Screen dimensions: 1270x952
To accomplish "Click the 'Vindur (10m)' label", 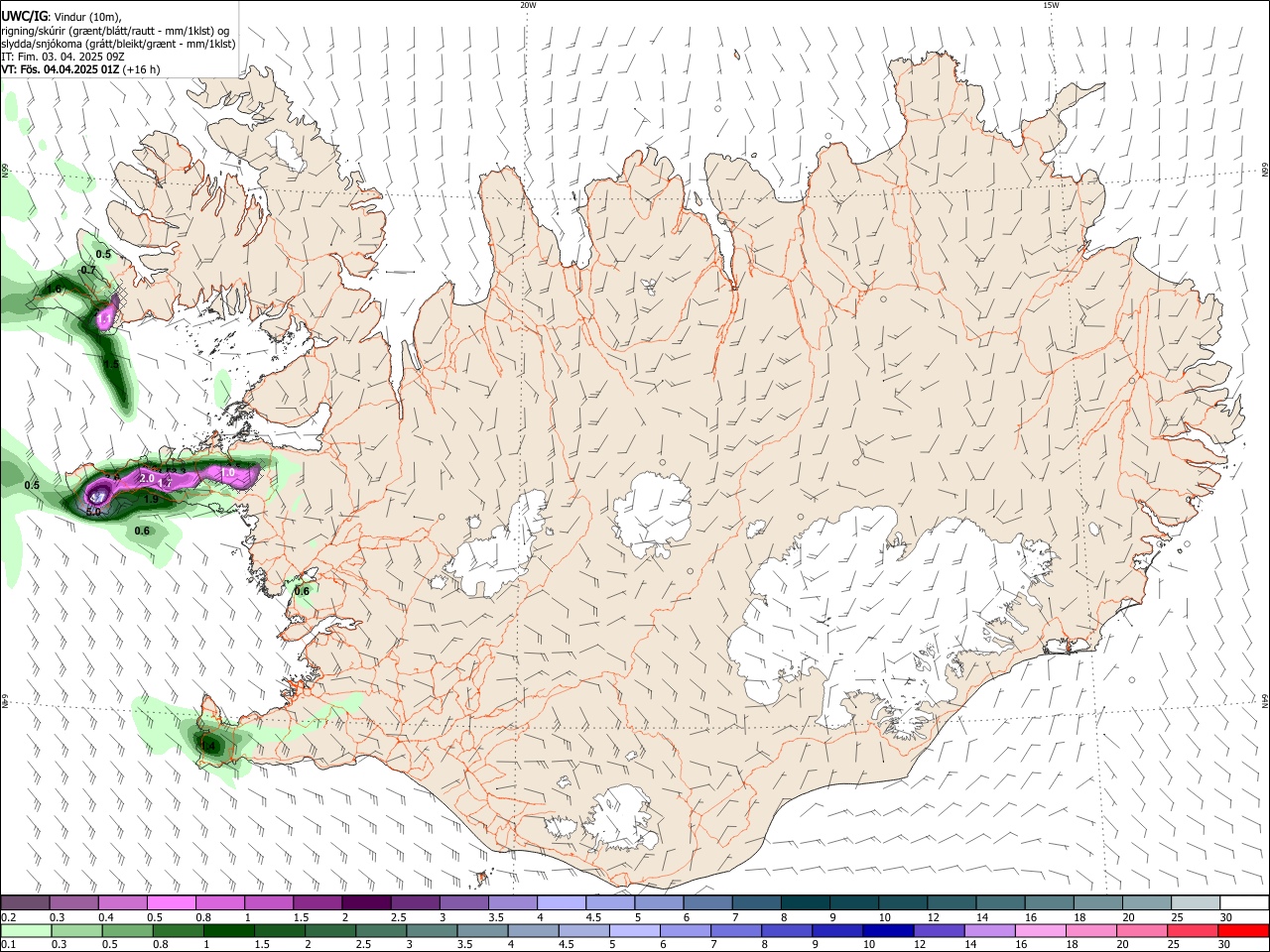I will click(87, 17).
